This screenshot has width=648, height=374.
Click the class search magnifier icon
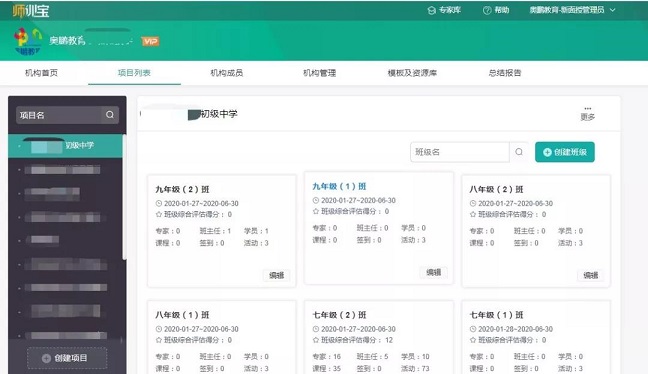[x=519, y=152]
